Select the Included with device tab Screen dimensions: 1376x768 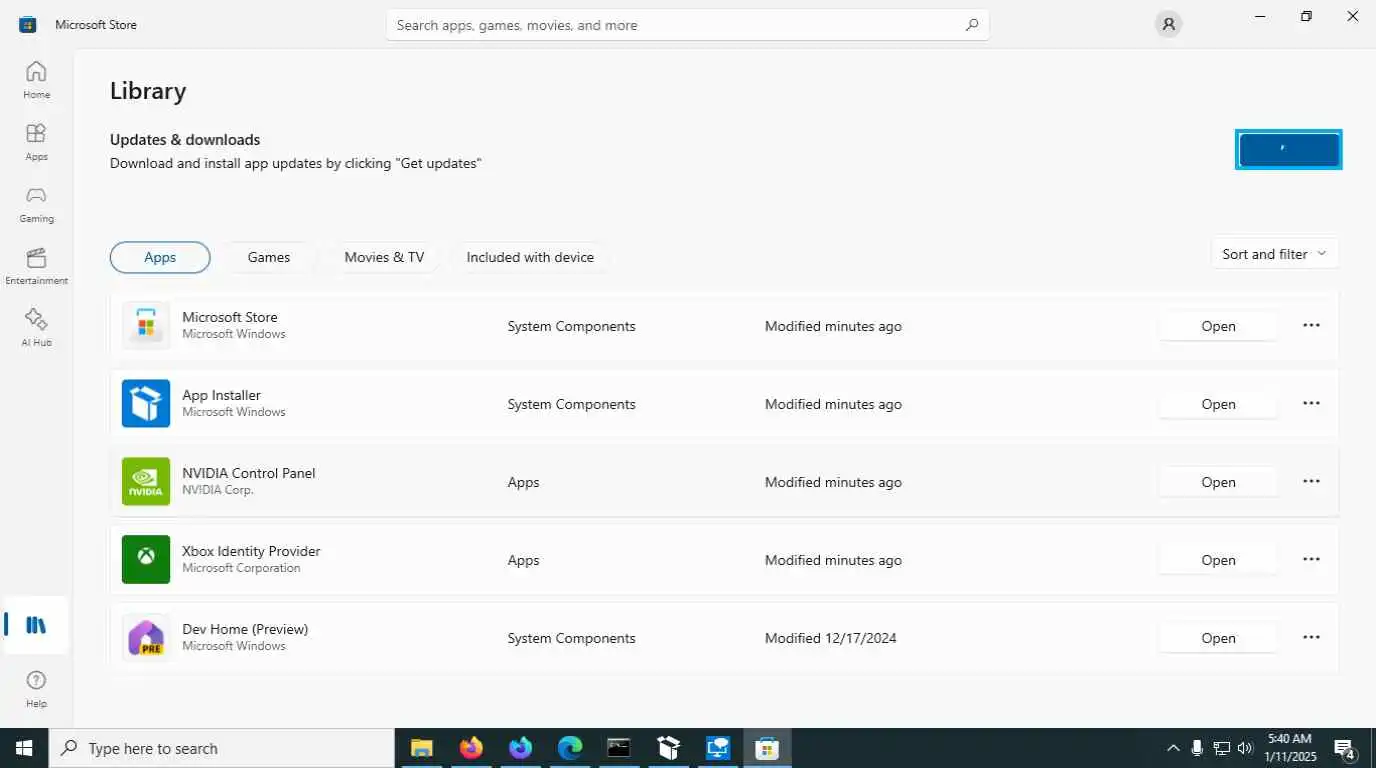click(530, 257)
